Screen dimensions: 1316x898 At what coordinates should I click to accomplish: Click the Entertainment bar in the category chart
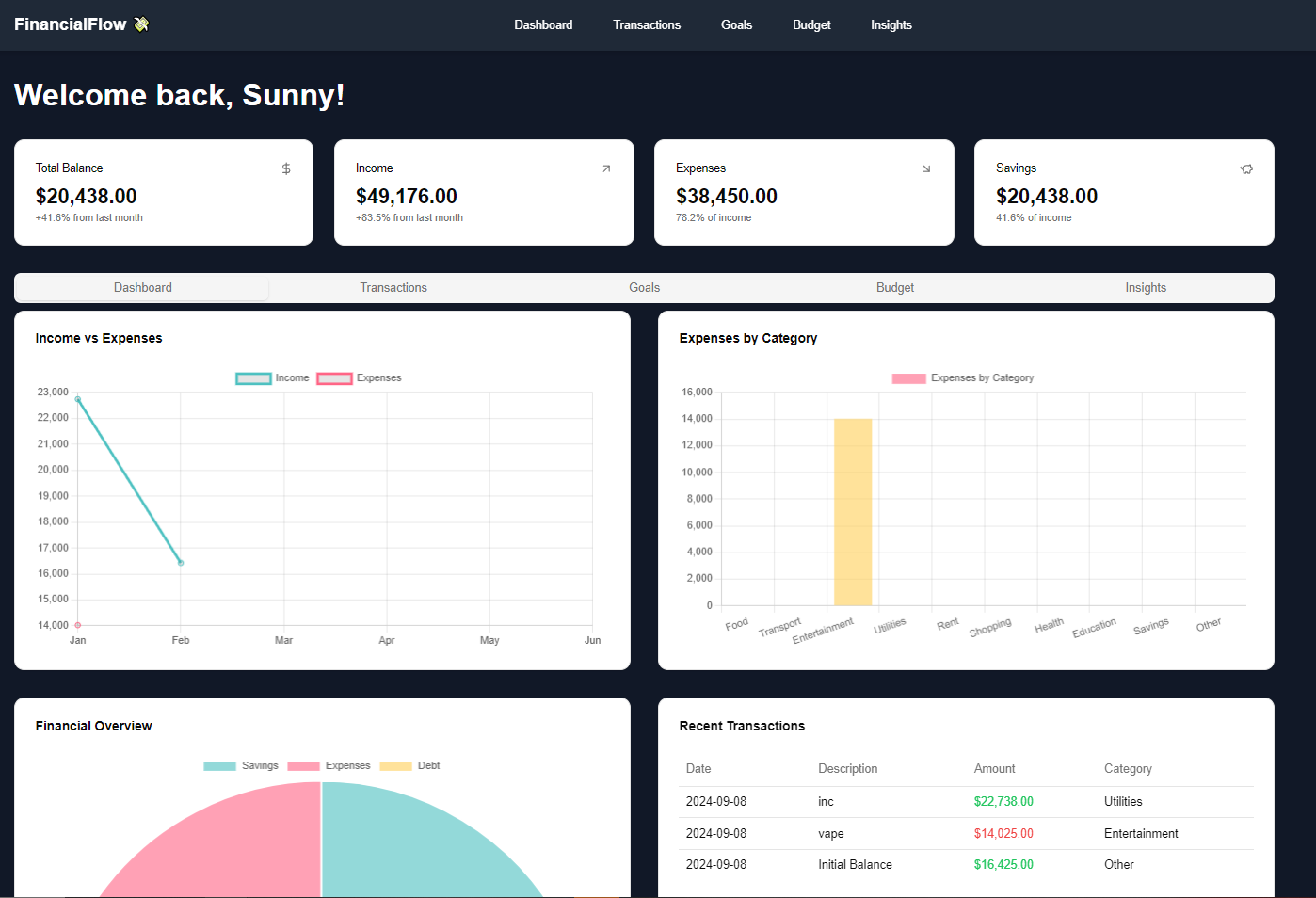pyautogui.click(x=852, y=513)
